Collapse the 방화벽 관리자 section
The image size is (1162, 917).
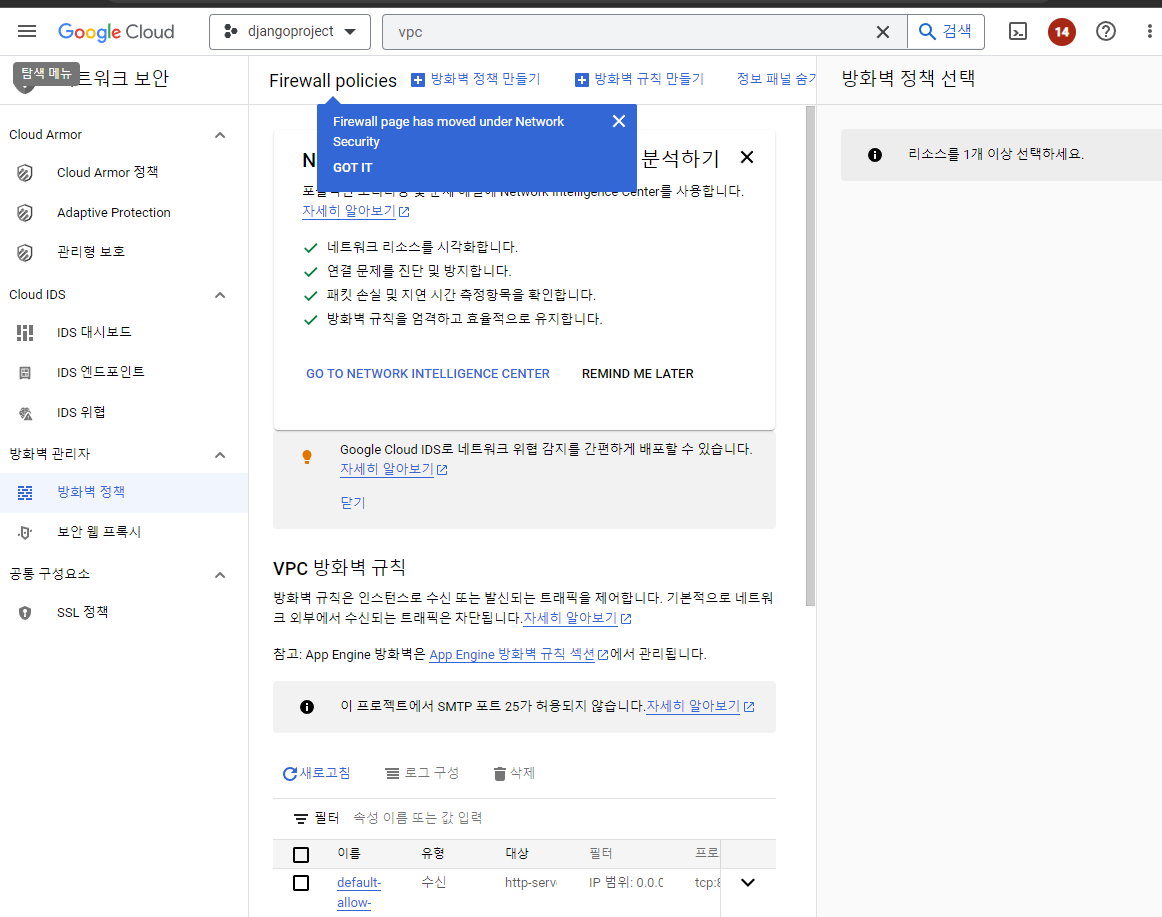point(220,455)
